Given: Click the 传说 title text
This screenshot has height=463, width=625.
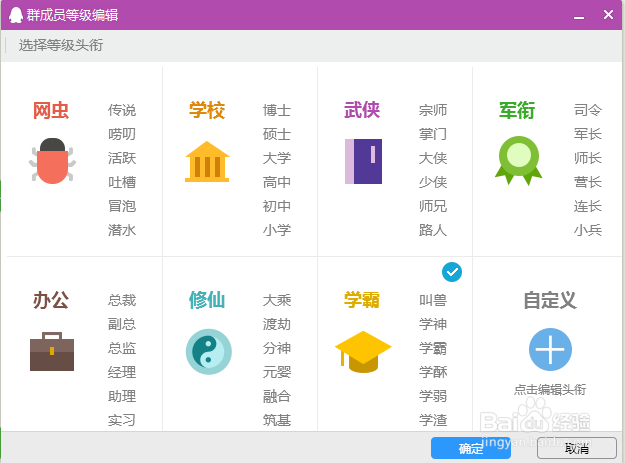Looking at the screenshot, I should pyautogui.click(x=122, y=110).
